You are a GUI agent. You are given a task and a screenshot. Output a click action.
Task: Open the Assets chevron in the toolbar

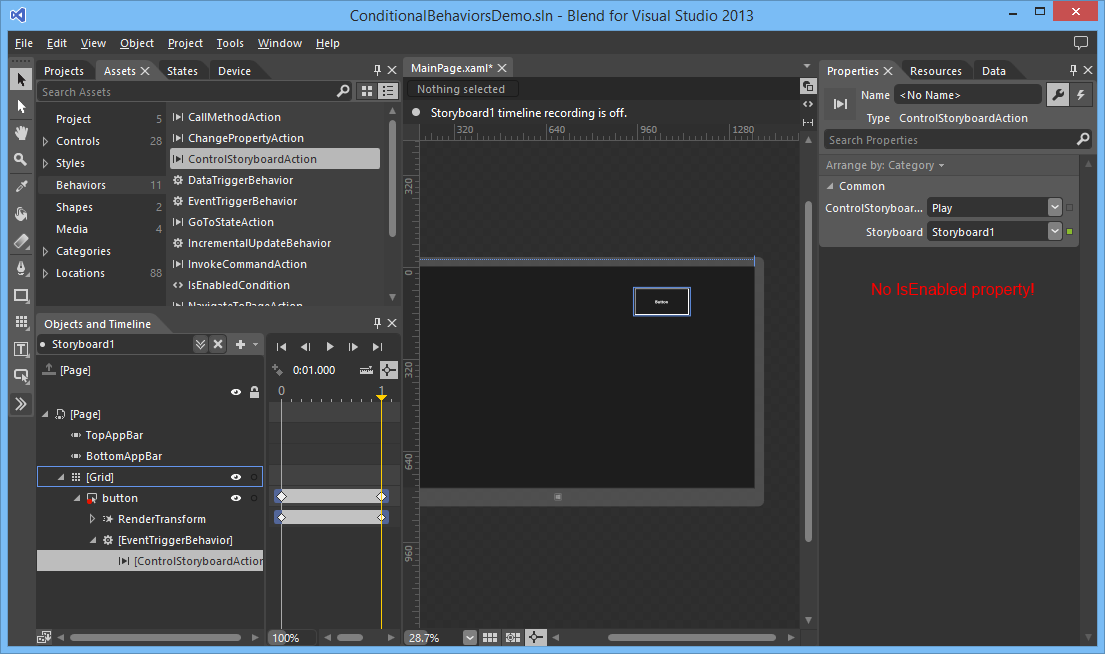(x=21, y=404)
